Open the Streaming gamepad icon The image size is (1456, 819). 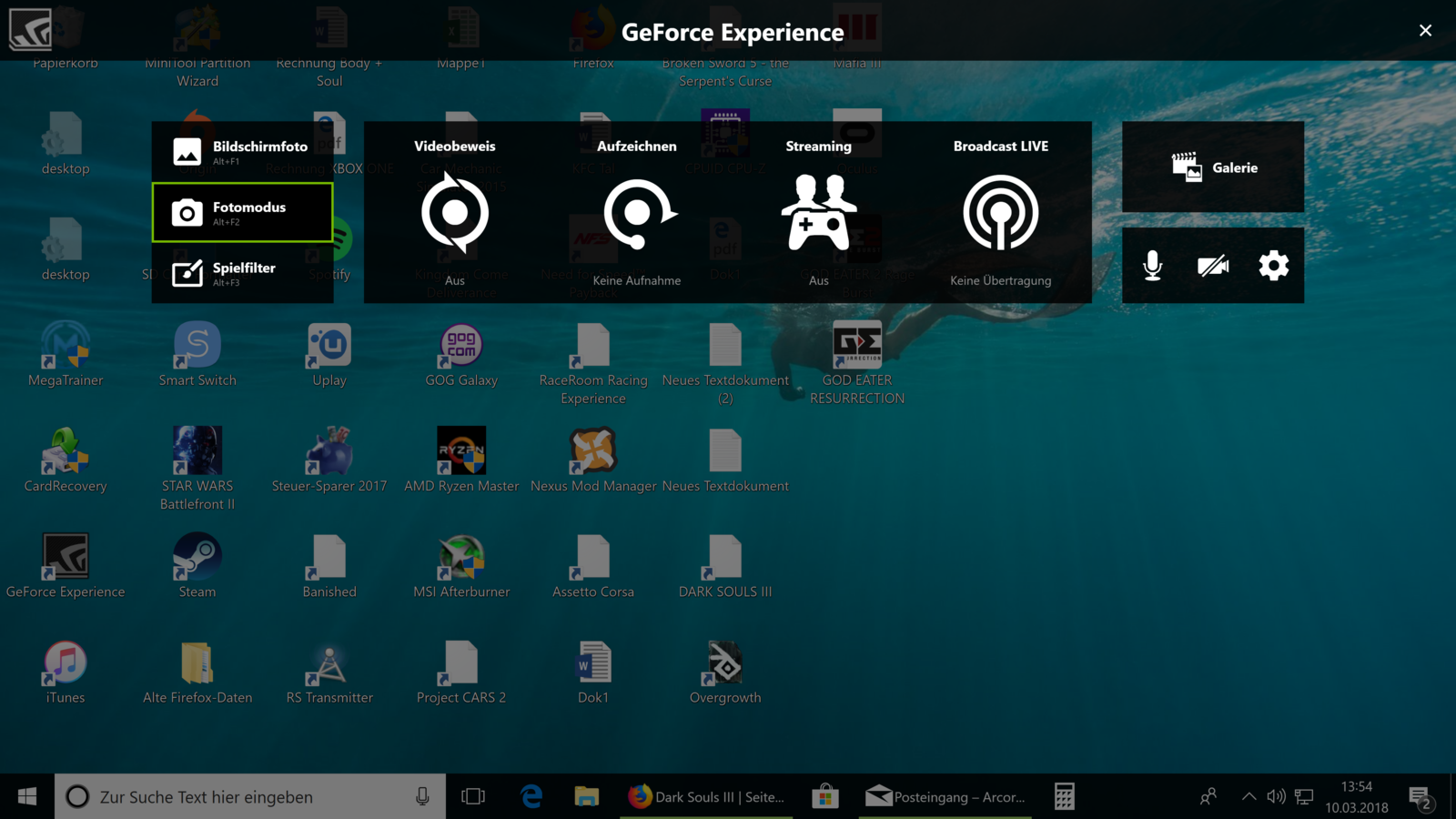pos(819,213)
